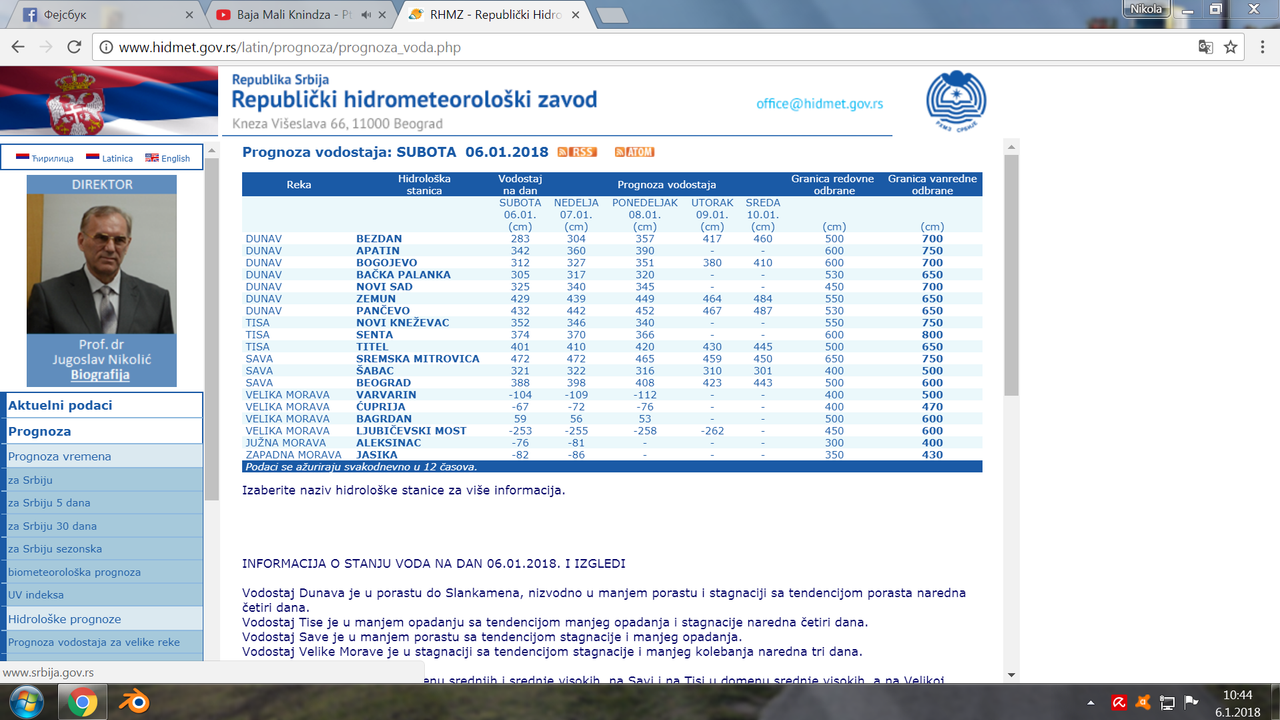This screenshot has width=1280, height=720.
Task: Click the page scrollbar up arrow
Action: click(1011, 147)
